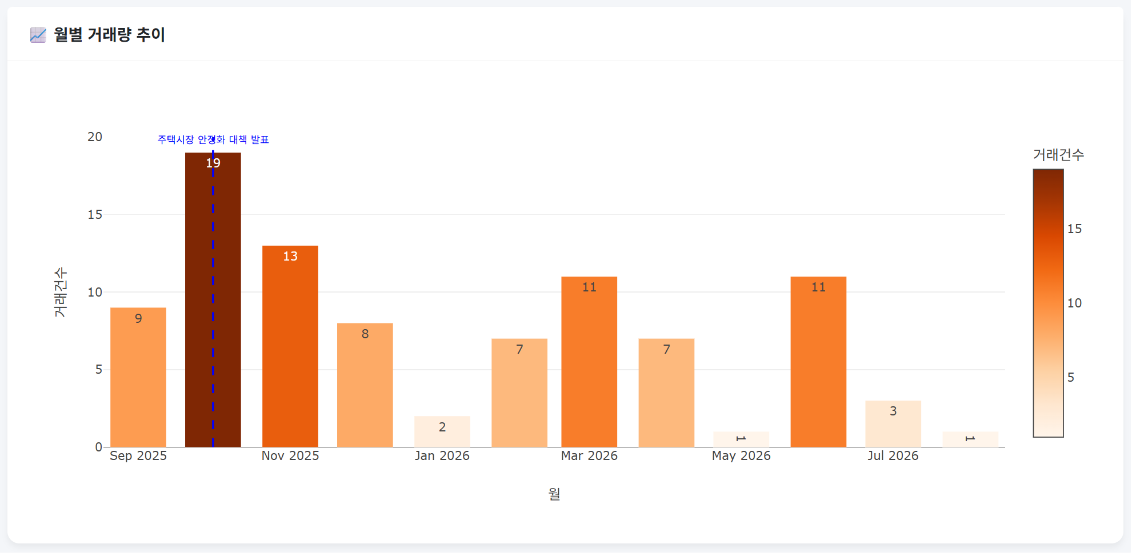The width and height of the screenshot is (1131, 553).
Task: Select the last bar on the right
Action: [x=970, y=439]
